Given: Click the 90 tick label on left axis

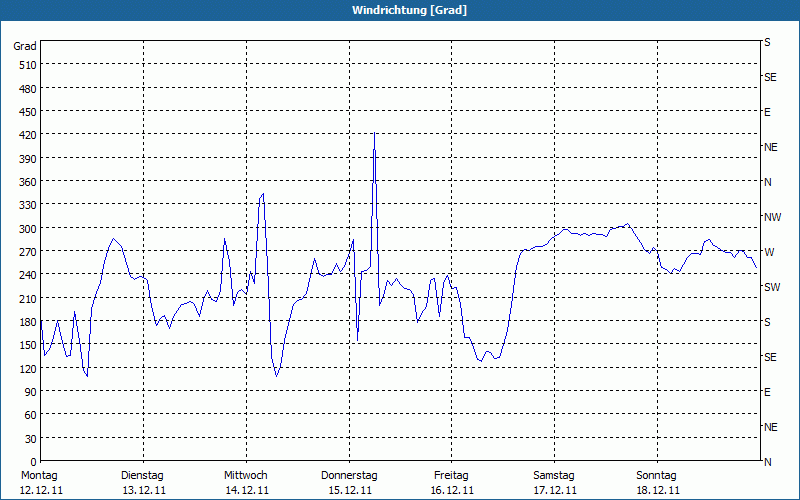Looking at the screenshot, I should point(29,392).
